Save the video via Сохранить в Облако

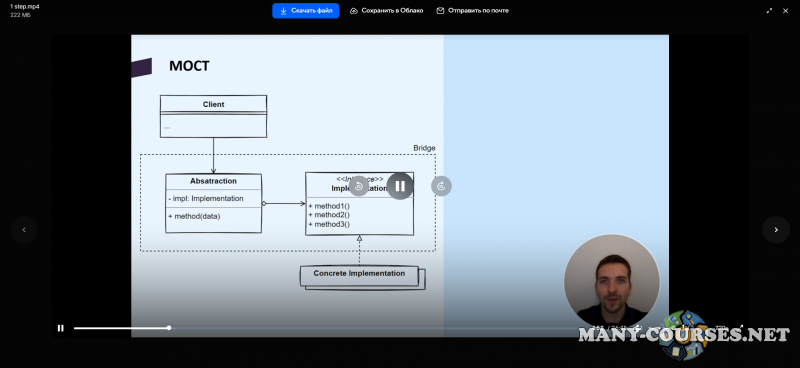pos(386,11)
